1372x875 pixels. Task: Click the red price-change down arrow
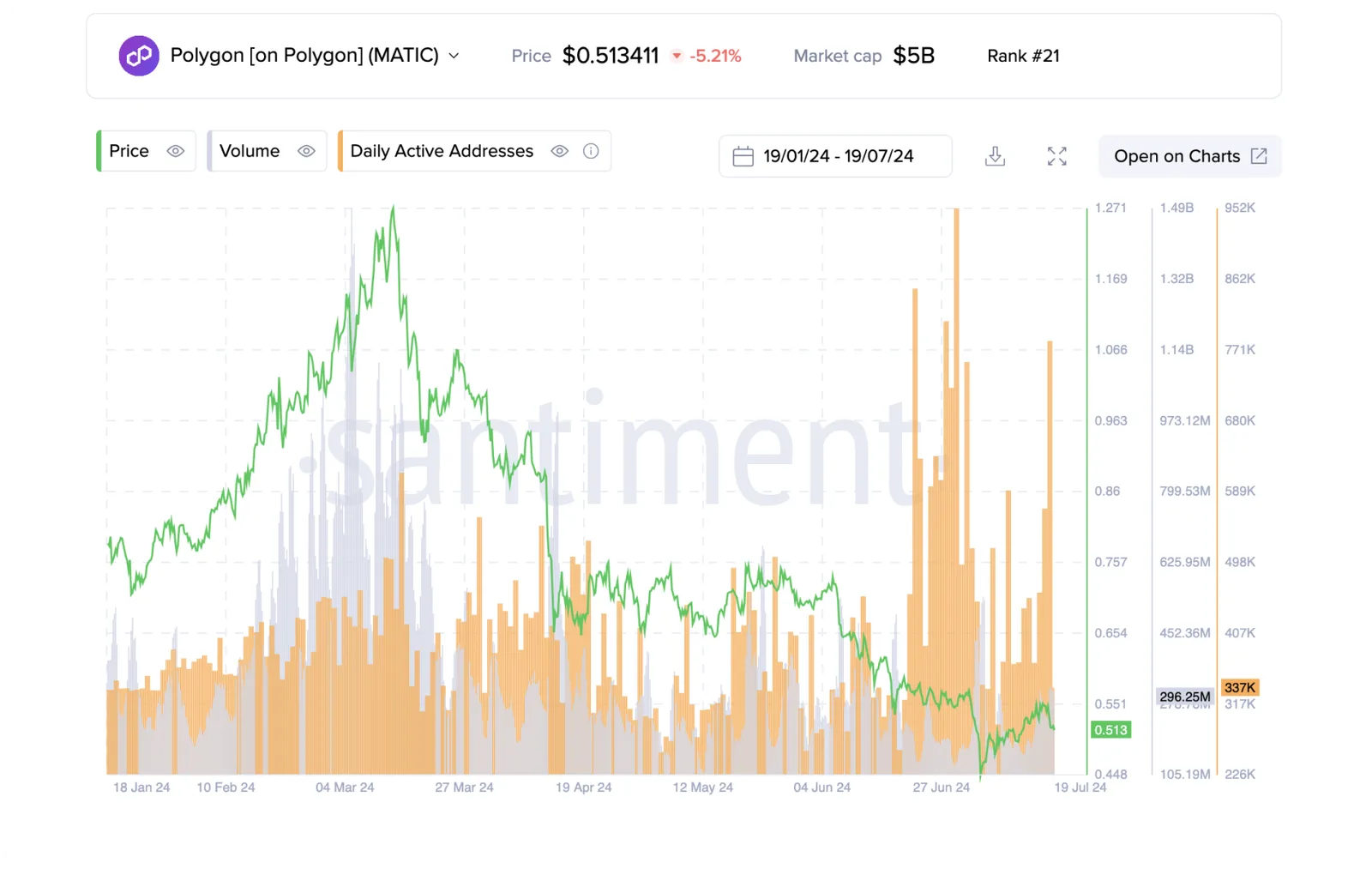677,57
